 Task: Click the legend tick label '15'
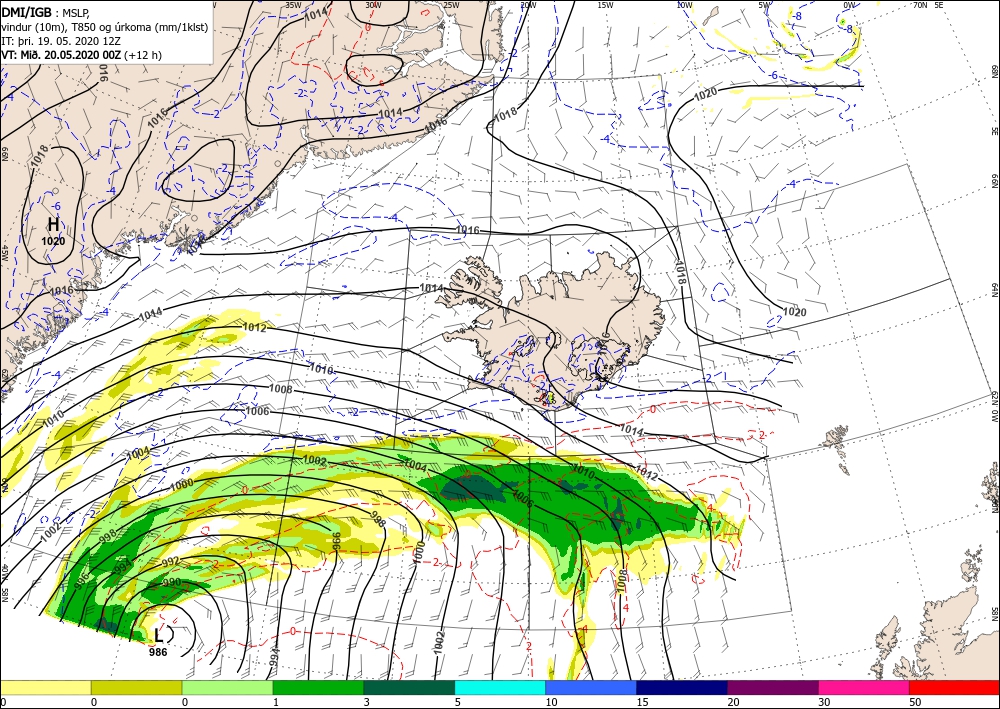(642, 702)
